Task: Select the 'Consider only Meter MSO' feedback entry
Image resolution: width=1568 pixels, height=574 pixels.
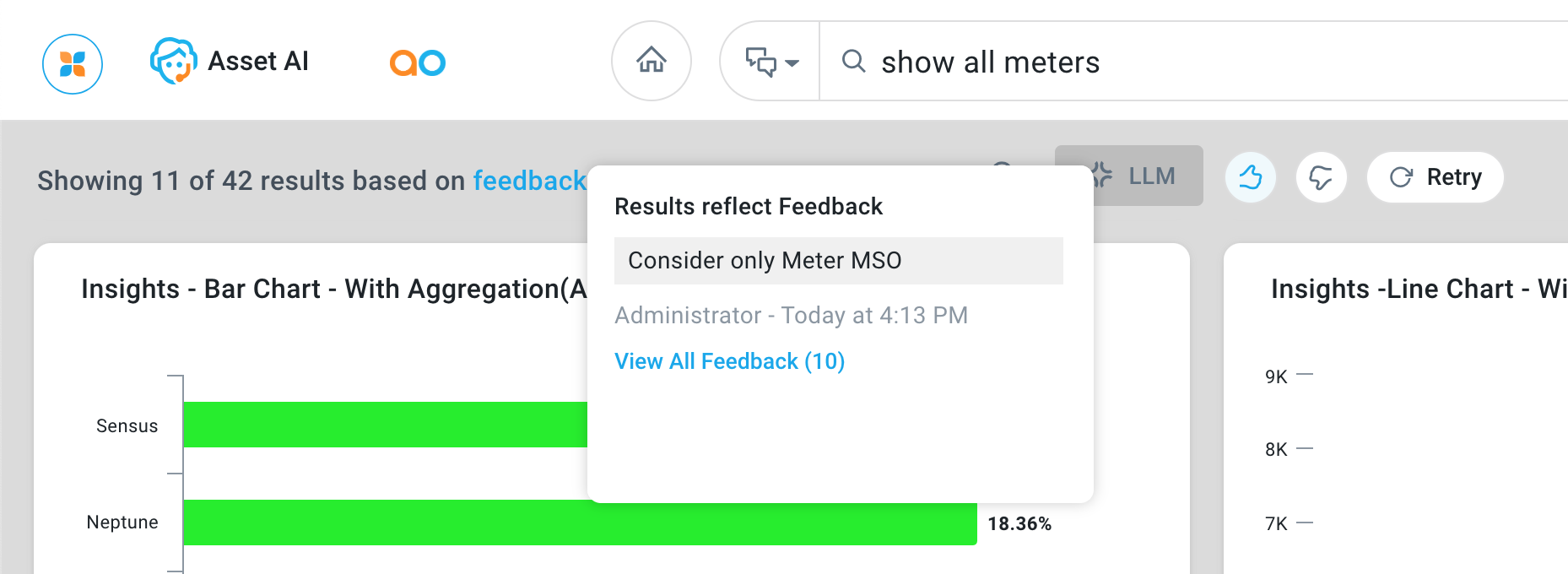Action: tap(838, 261)
